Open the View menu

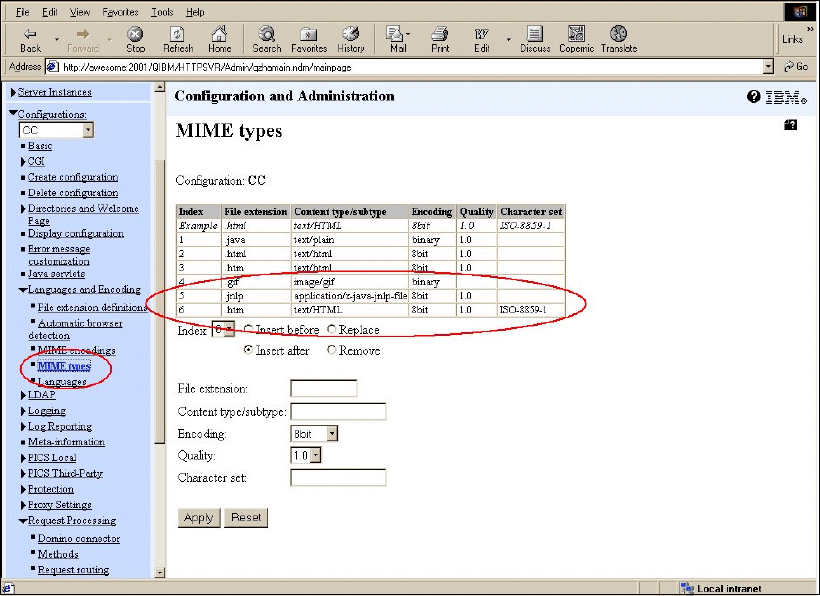click(80, 12)
